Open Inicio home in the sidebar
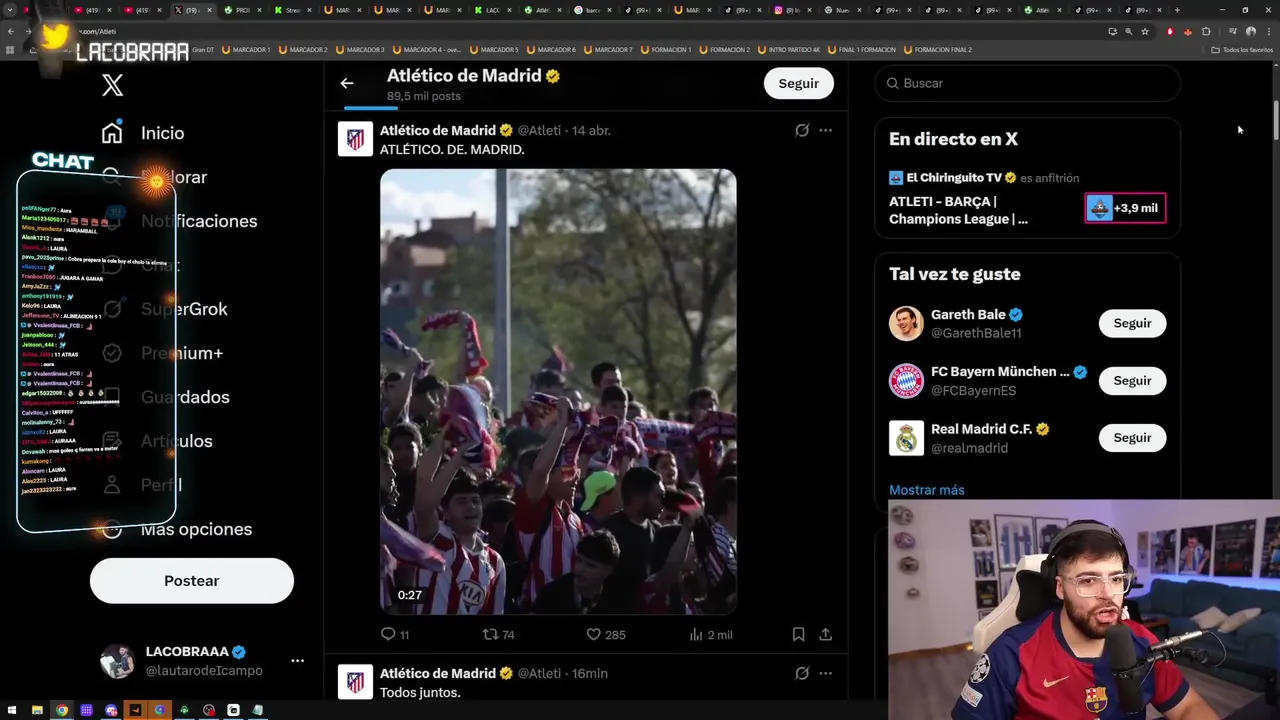1280x720 pixels. (142, 133)
